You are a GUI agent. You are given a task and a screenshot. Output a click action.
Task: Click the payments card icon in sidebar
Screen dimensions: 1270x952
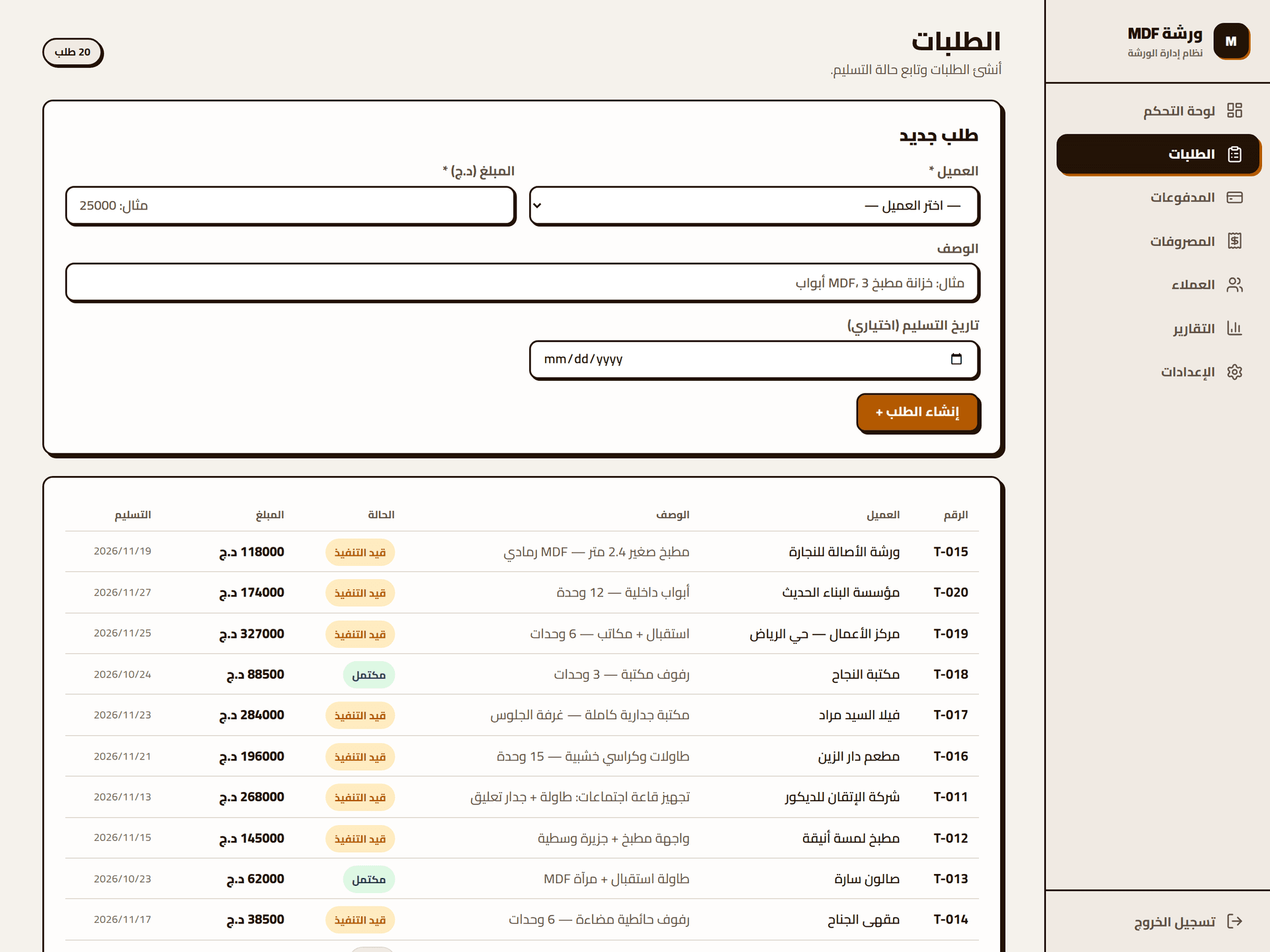point(1234,198)
